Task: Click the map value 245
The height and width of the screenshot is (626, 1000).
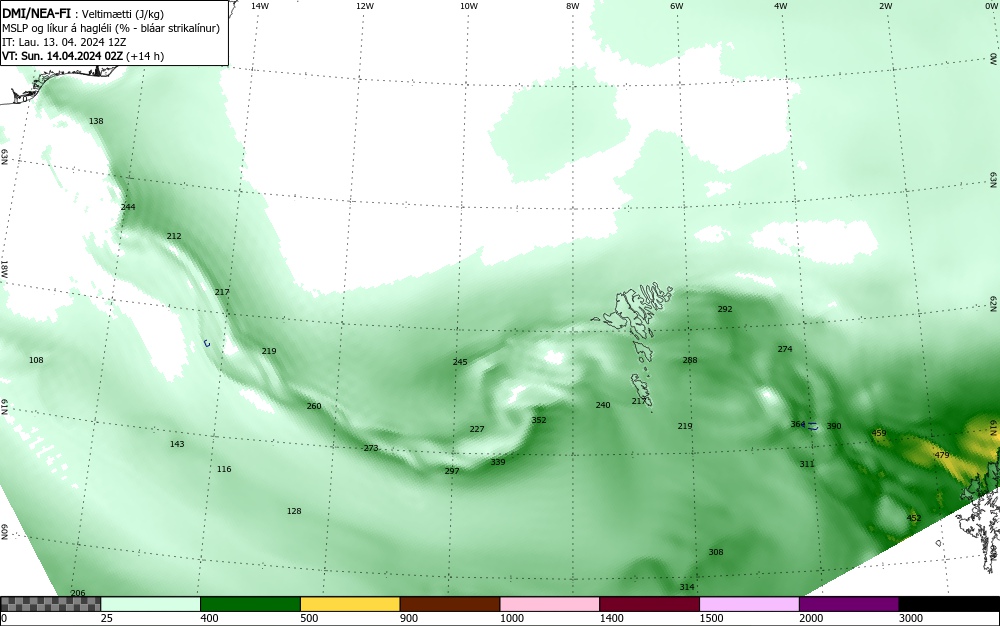Action: tap(460, 362)
